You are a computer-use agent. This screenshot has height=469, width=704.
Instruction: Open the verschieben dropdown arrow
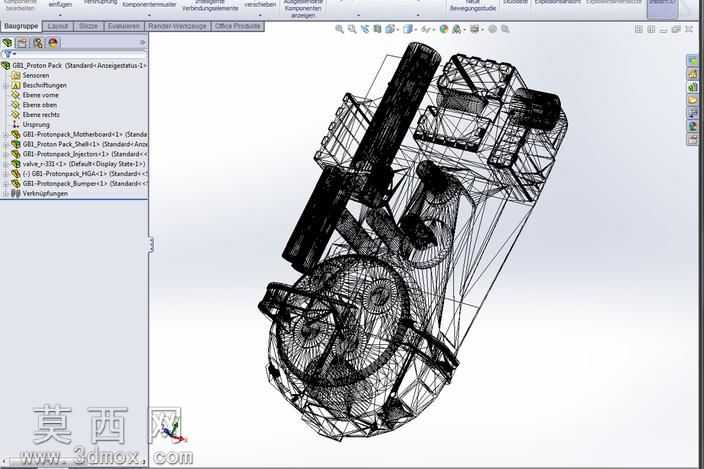click(x=260, y=15)
